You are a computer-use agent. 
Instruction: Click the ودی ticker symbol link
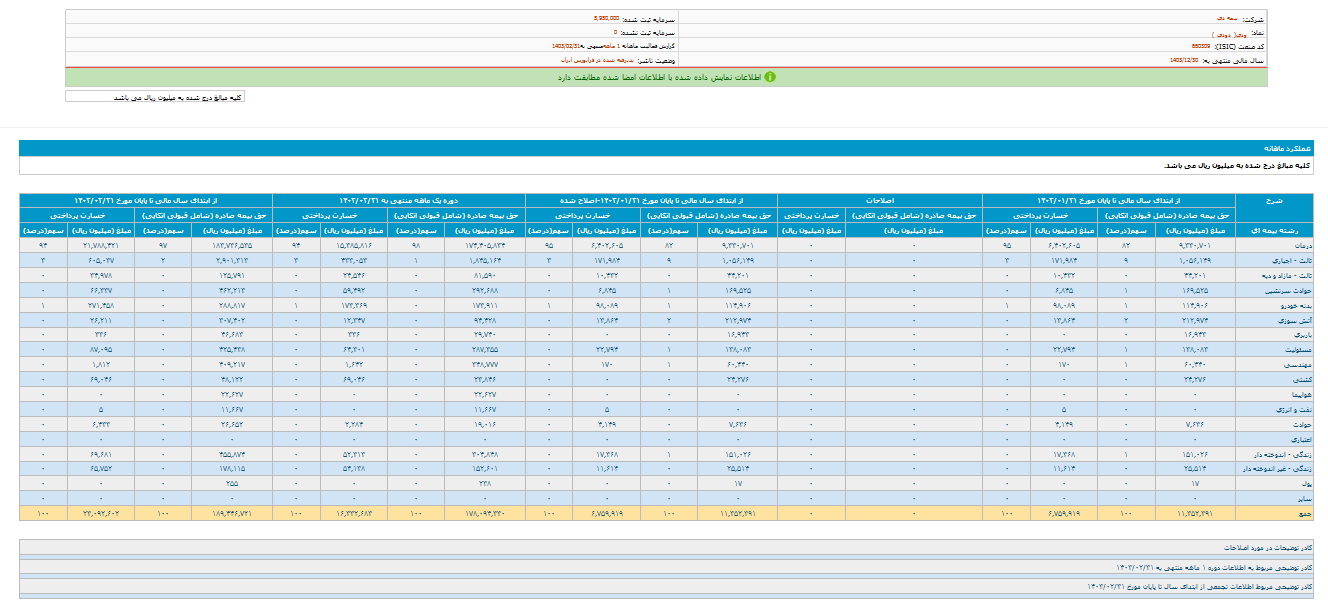(1223, 33)
